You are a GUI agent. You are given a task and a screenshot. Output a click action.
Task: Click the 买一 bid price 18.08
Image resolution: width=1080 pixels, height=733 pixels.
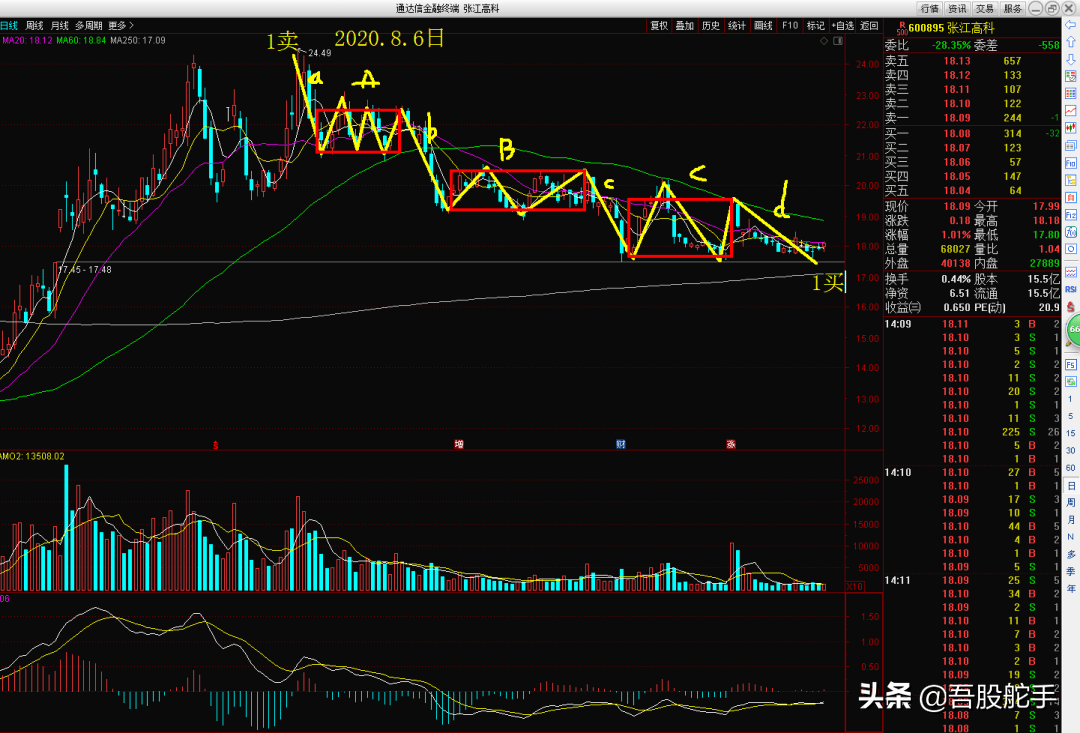point(957,134)
